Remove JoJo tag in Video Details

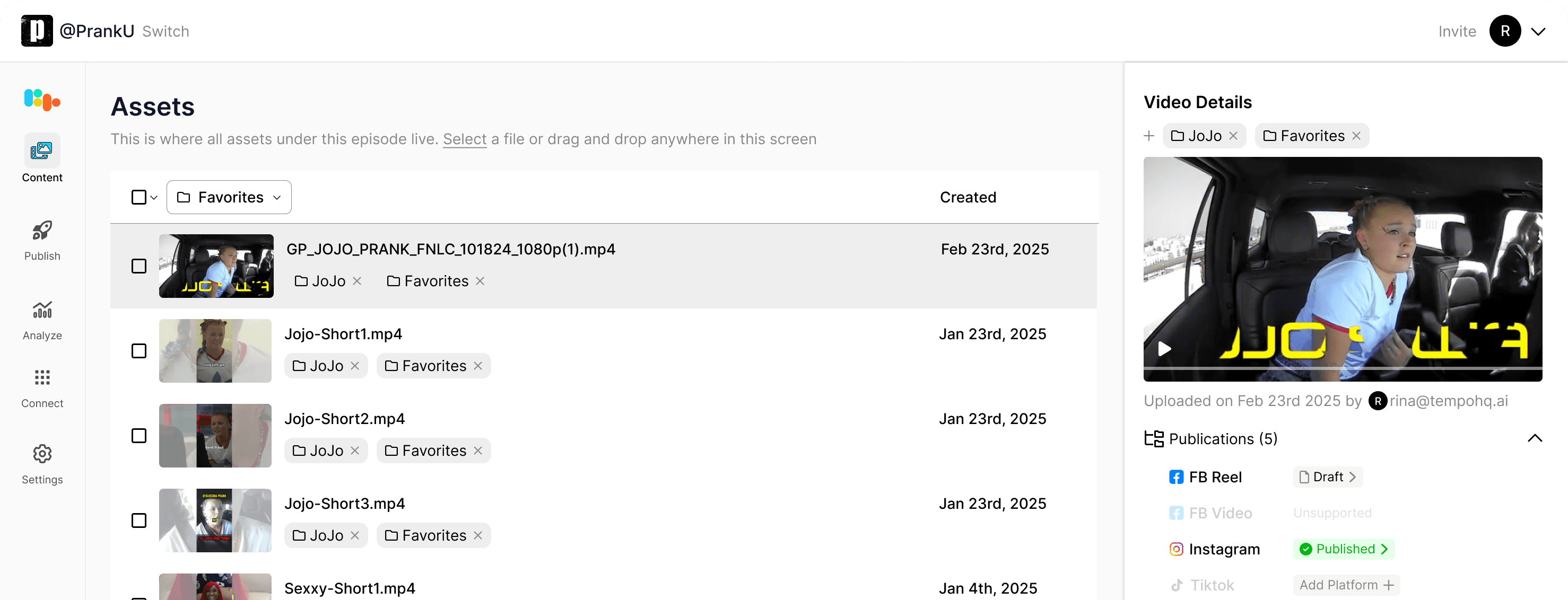tap(1233, 136)
